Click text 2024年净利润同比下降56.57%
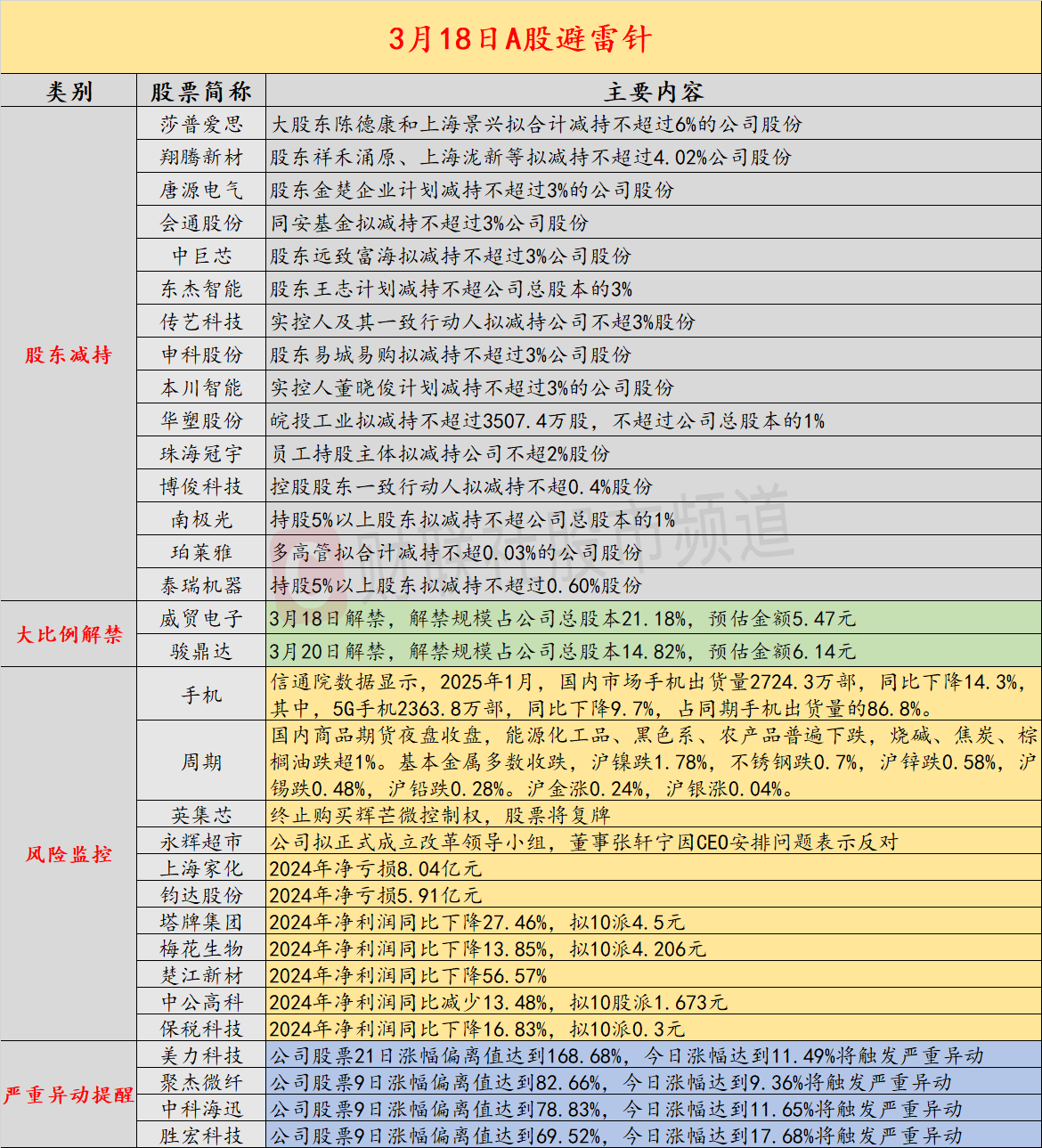 408,975
